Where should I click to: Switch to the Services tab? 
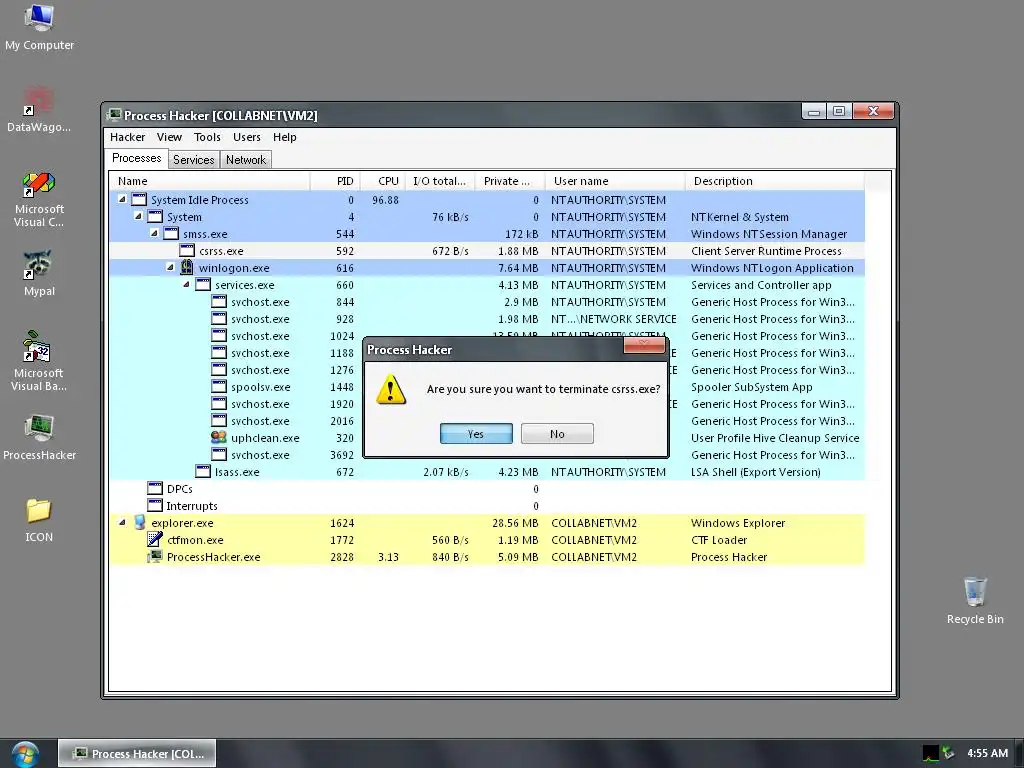click(193, 159)
